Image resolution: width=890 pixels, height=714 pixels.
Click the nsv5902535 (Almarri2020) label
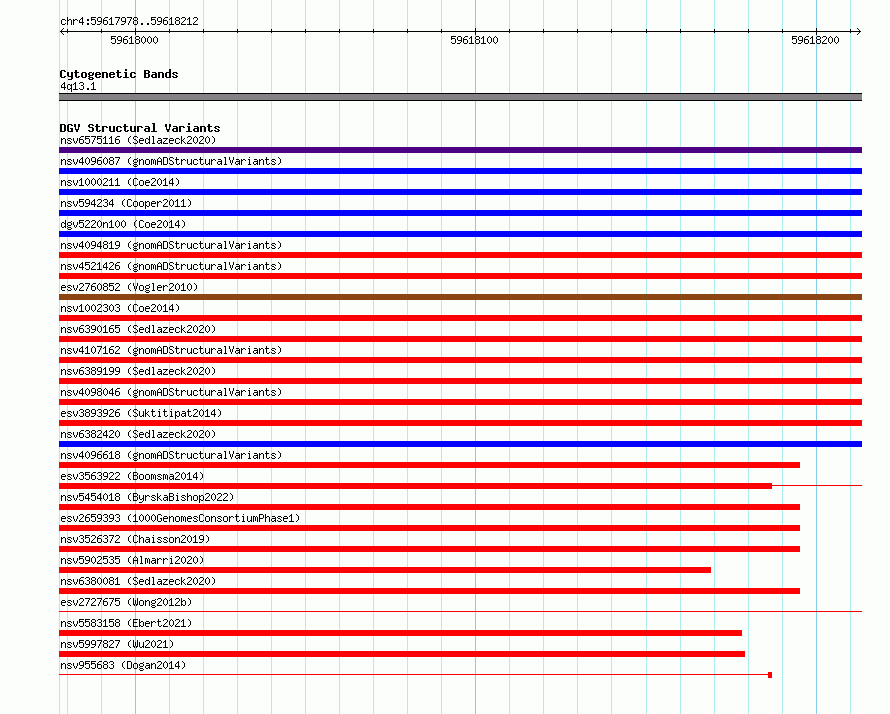tap(132, 560)
